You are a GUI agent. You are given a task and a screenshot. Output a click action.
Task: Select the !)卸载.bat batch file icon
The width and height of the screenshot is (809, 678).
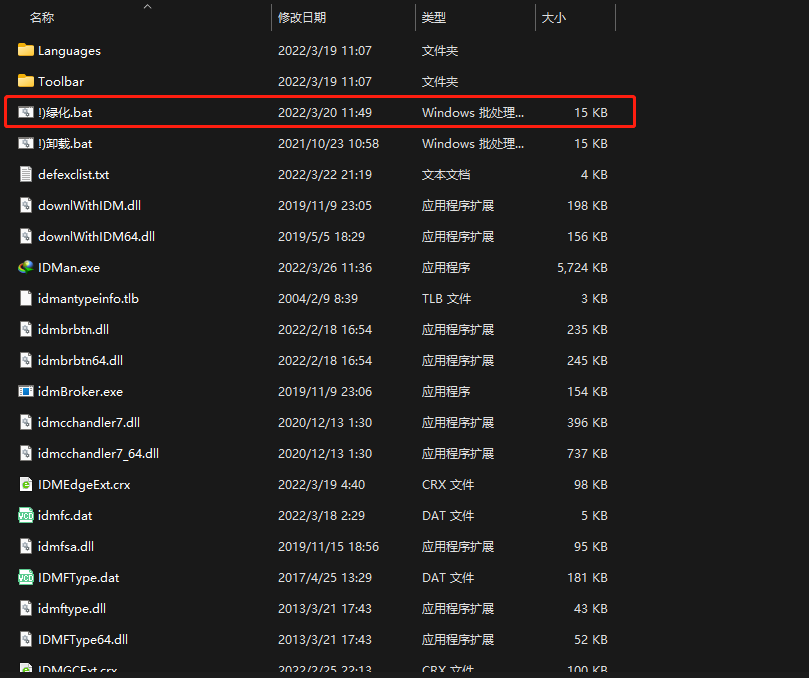[x=26, y=143]
